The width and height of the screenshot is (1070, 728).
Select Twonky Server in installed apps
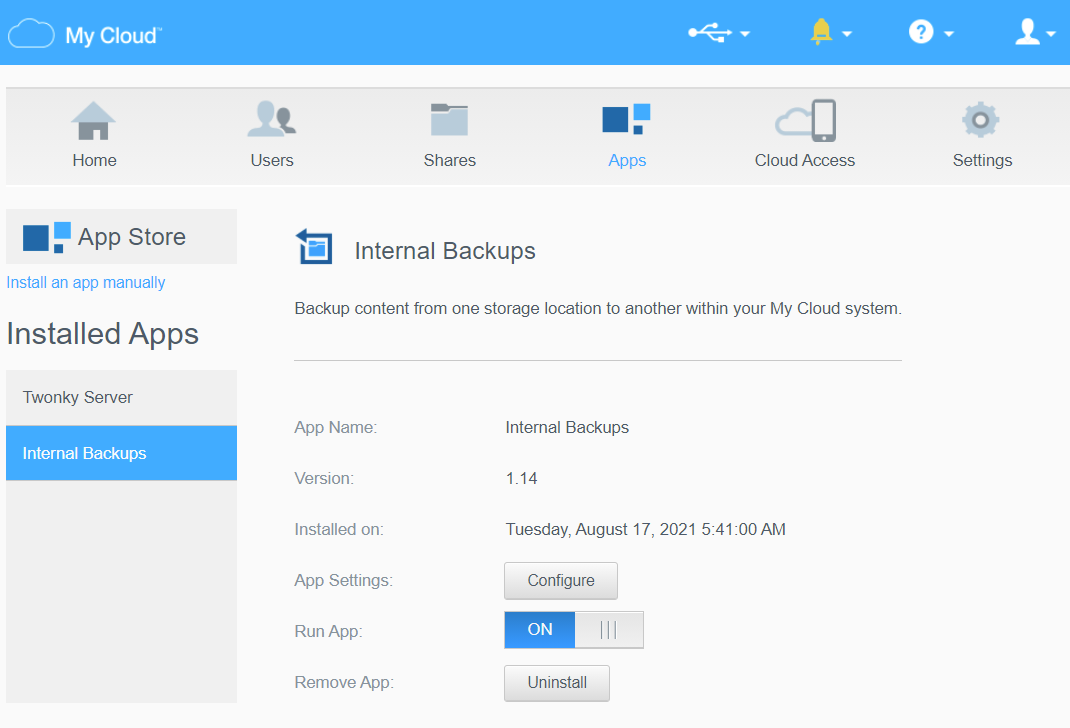point(121,398)
